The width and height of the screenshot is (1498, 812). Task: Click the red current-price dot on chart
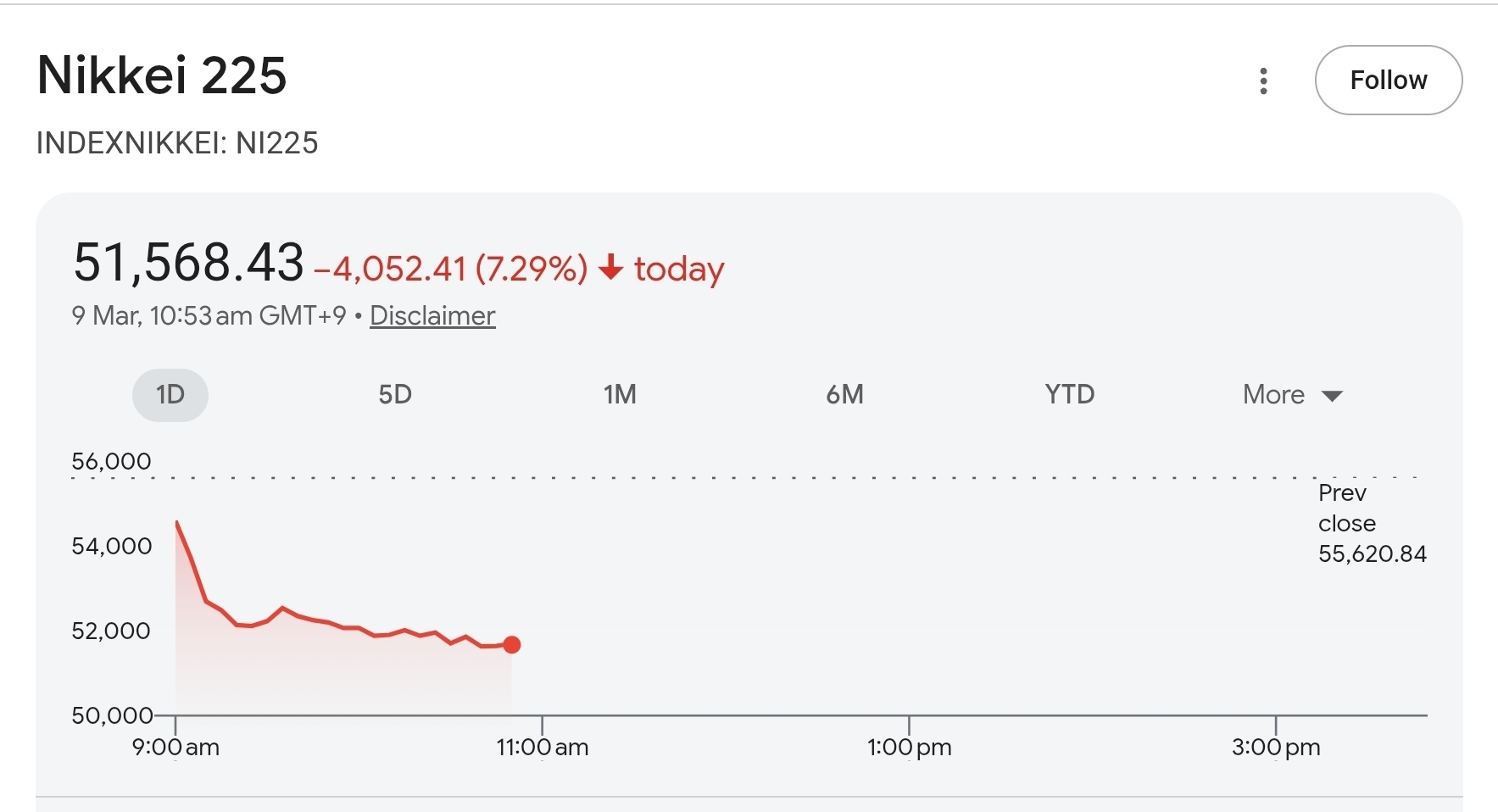point(512,645)
